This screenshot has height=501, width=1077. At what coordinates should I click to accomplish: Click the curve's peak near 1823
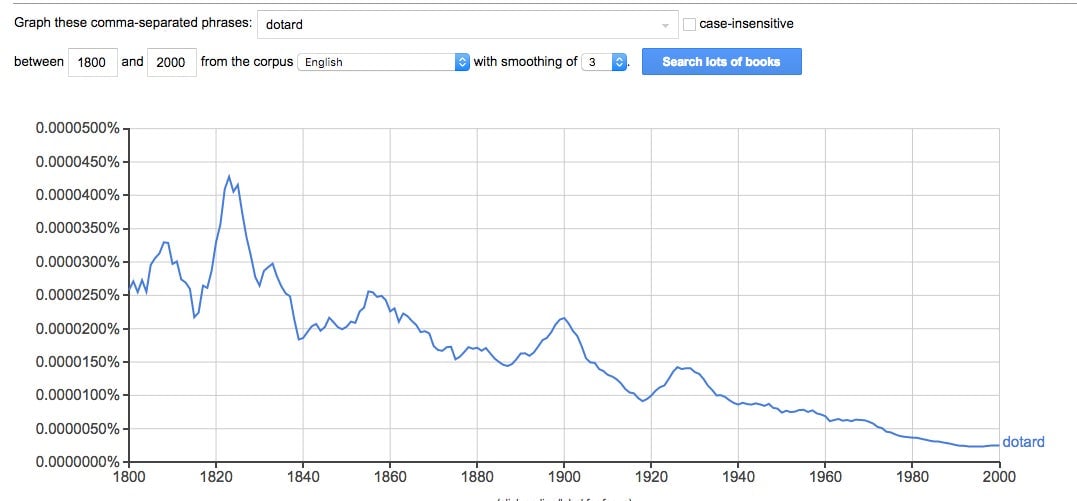coord(229,177)
